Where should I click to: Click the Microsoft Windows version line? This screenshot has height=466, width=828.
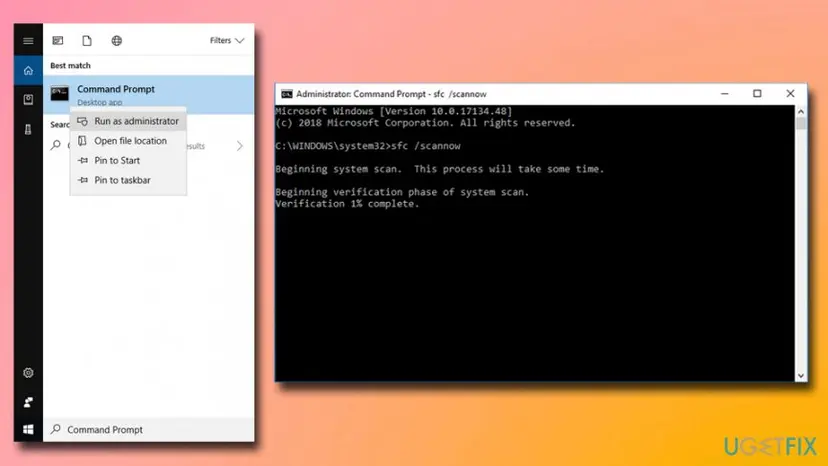pyautogui.click(x=393, y=111)
